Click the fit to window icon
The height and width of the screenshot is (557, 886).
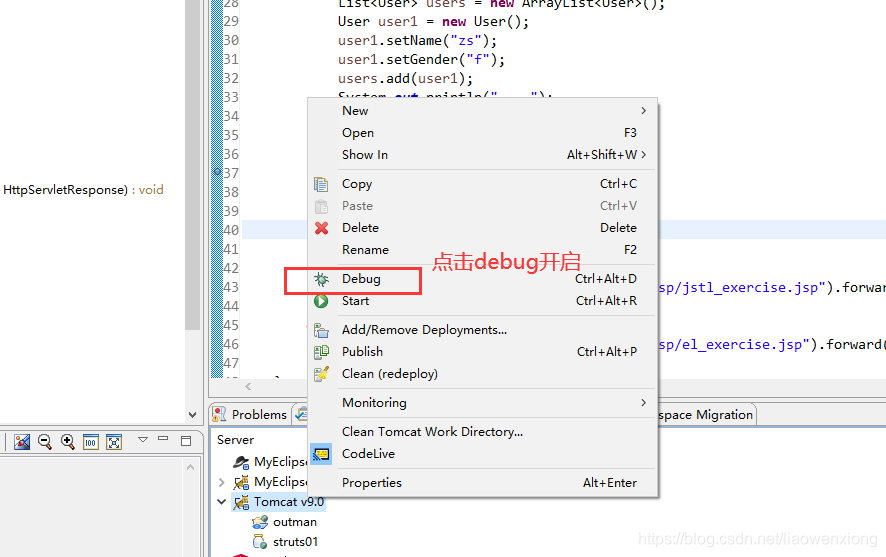point(114,442)
